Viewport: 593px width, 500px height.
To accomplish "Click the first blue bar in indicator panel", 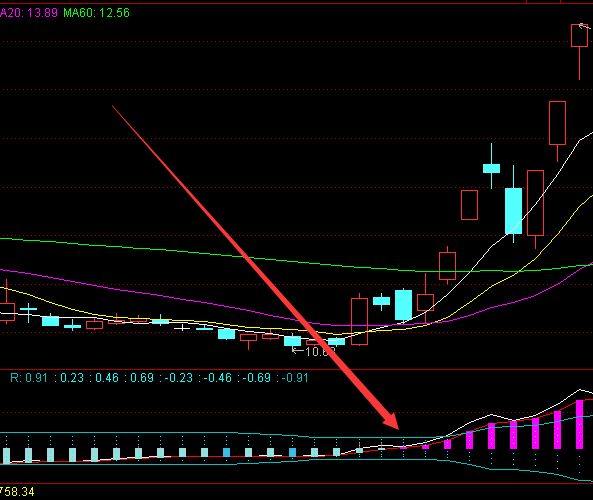I will [x=227, y=452].
